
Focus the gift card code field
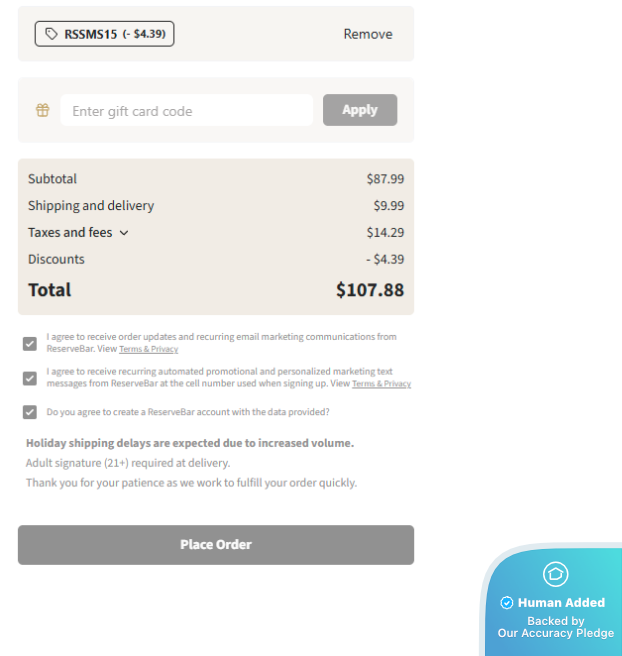coord(186,110)
